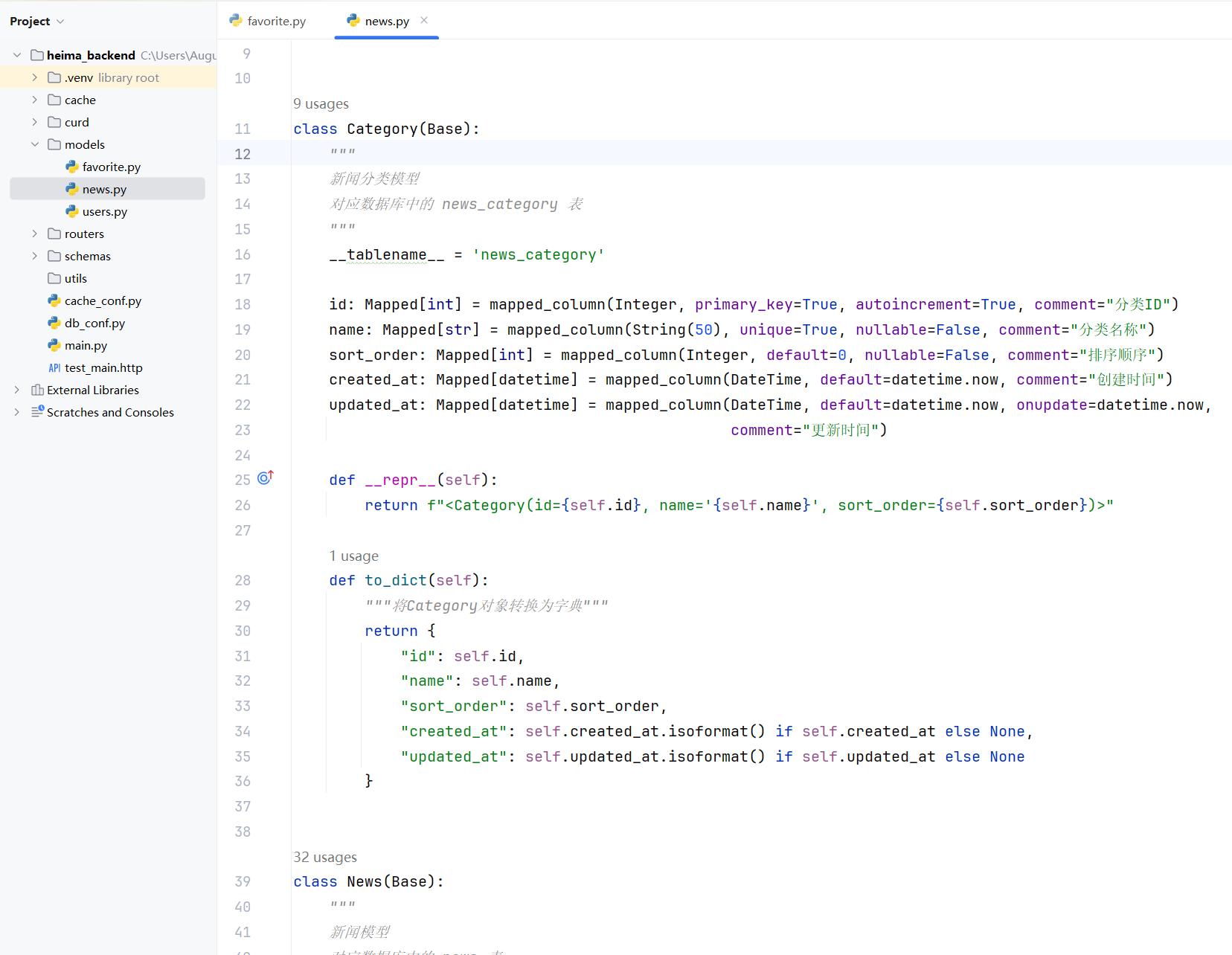Collapse the models folder

pos(34,144)
